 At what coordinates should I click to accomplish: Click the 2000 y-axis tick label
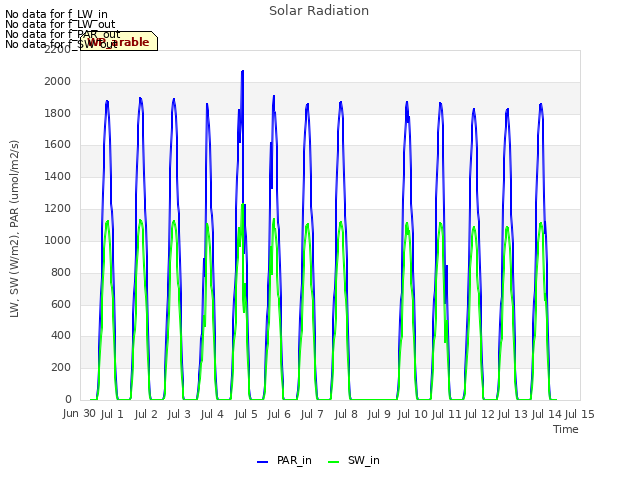point(58,82)
